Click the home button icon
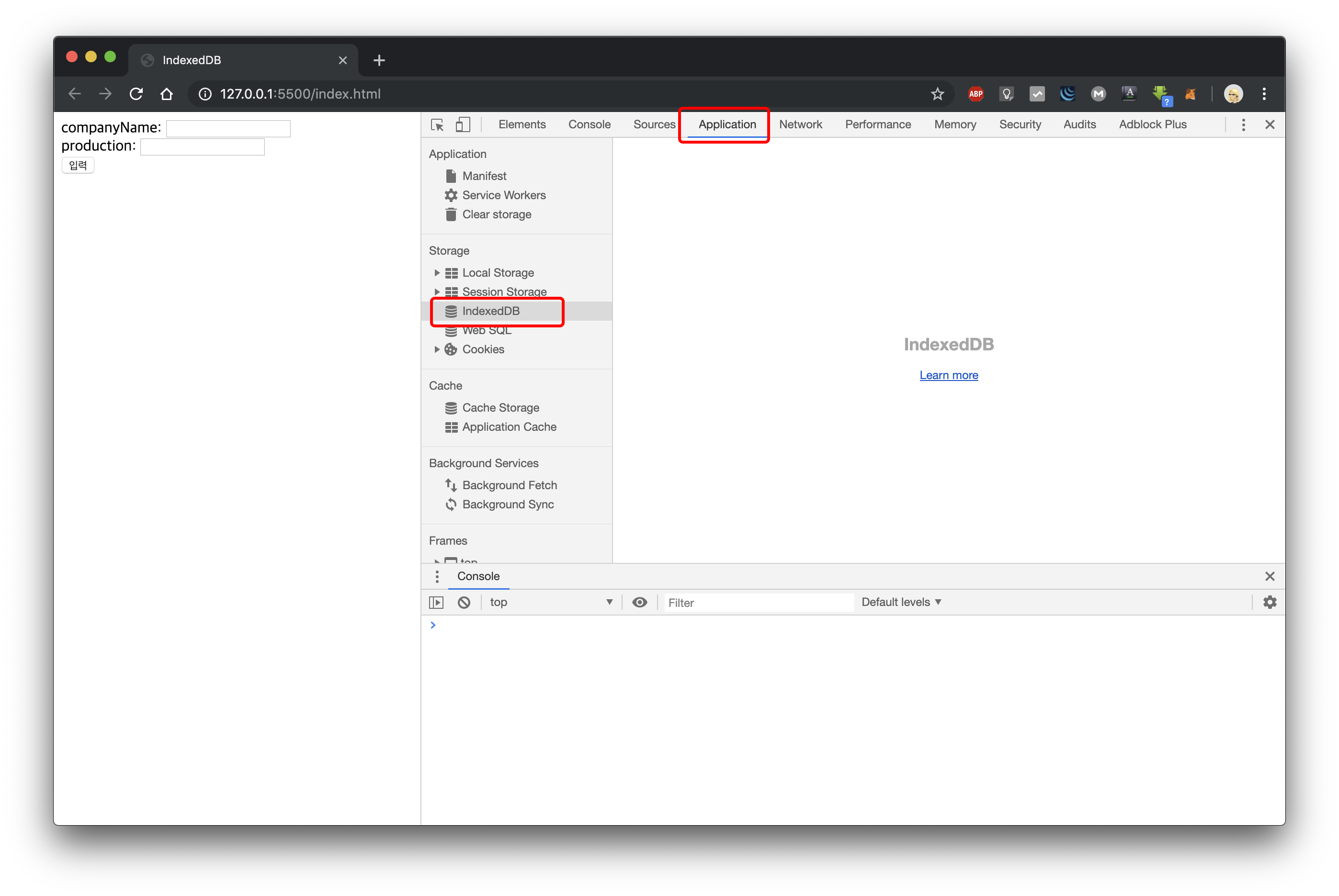This screenshot has width=1339, height=896. click(x=166, y=94)
